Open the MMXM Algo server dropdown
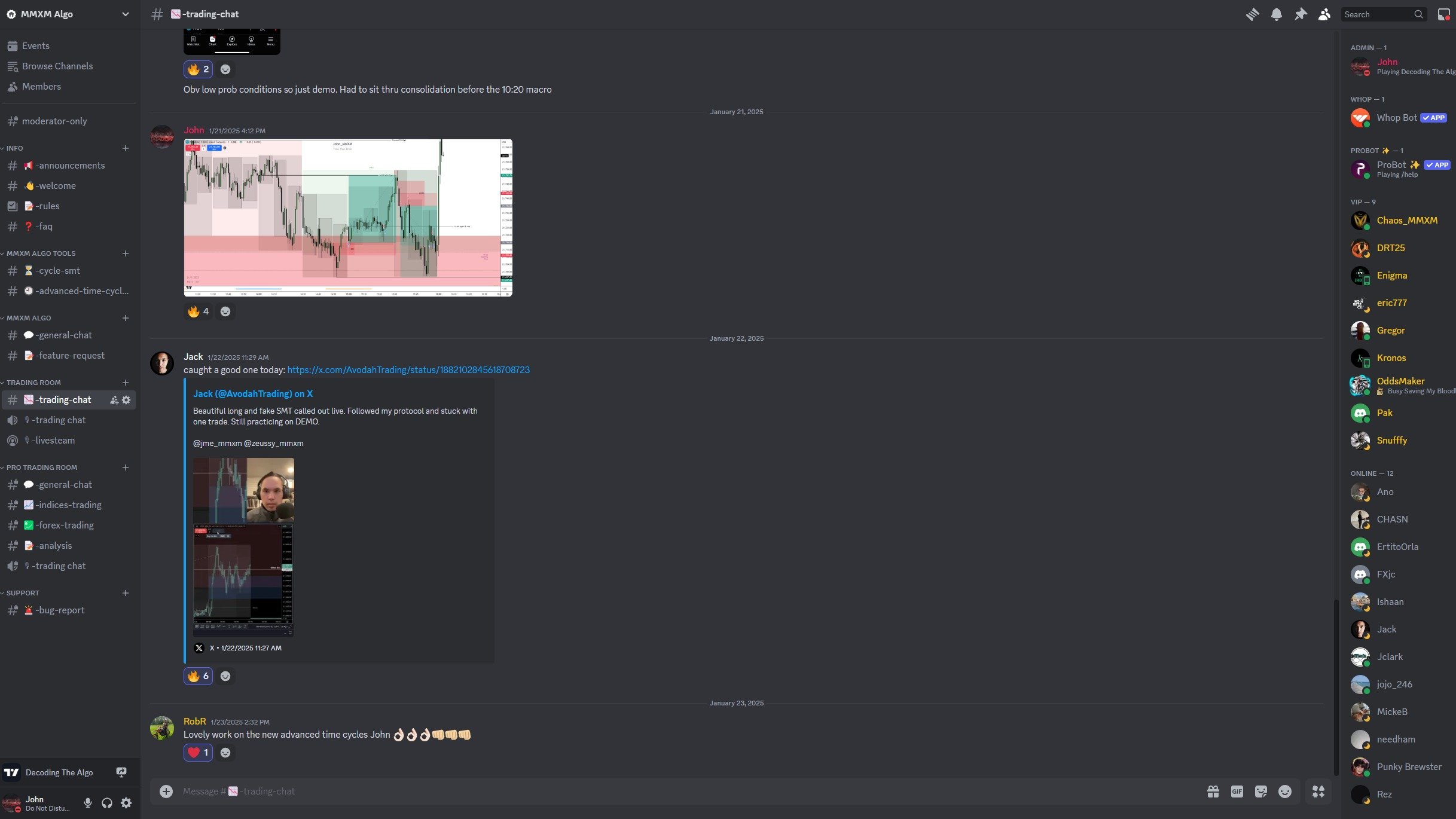This screenshot has width=1456, height=819. (125, 14)
